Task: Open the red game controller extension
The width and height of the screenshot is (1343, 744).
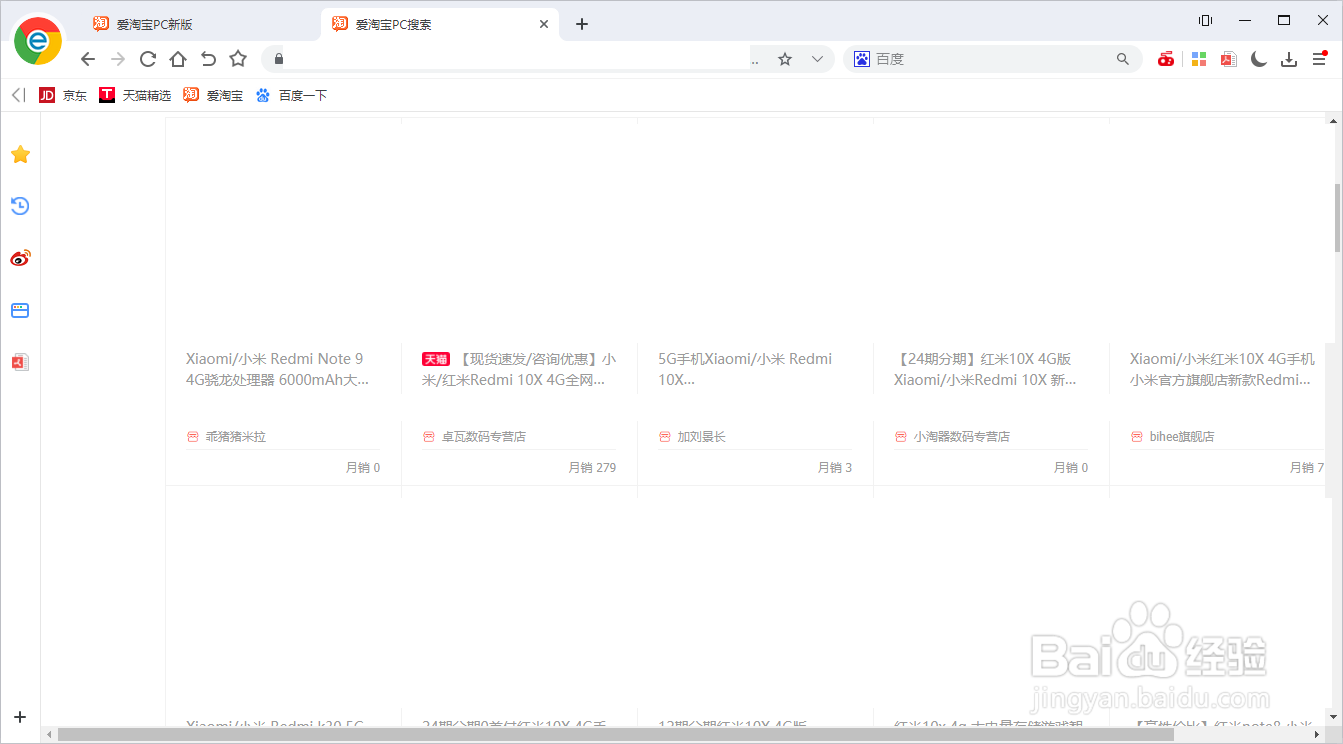Action: pos(1166,59)
